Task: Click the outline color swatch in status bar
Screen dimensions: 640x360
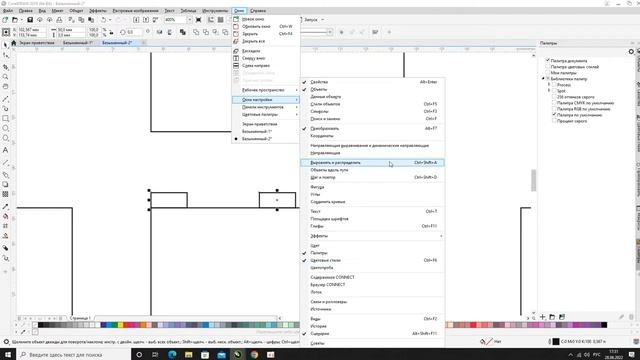Action: [556, 341]
